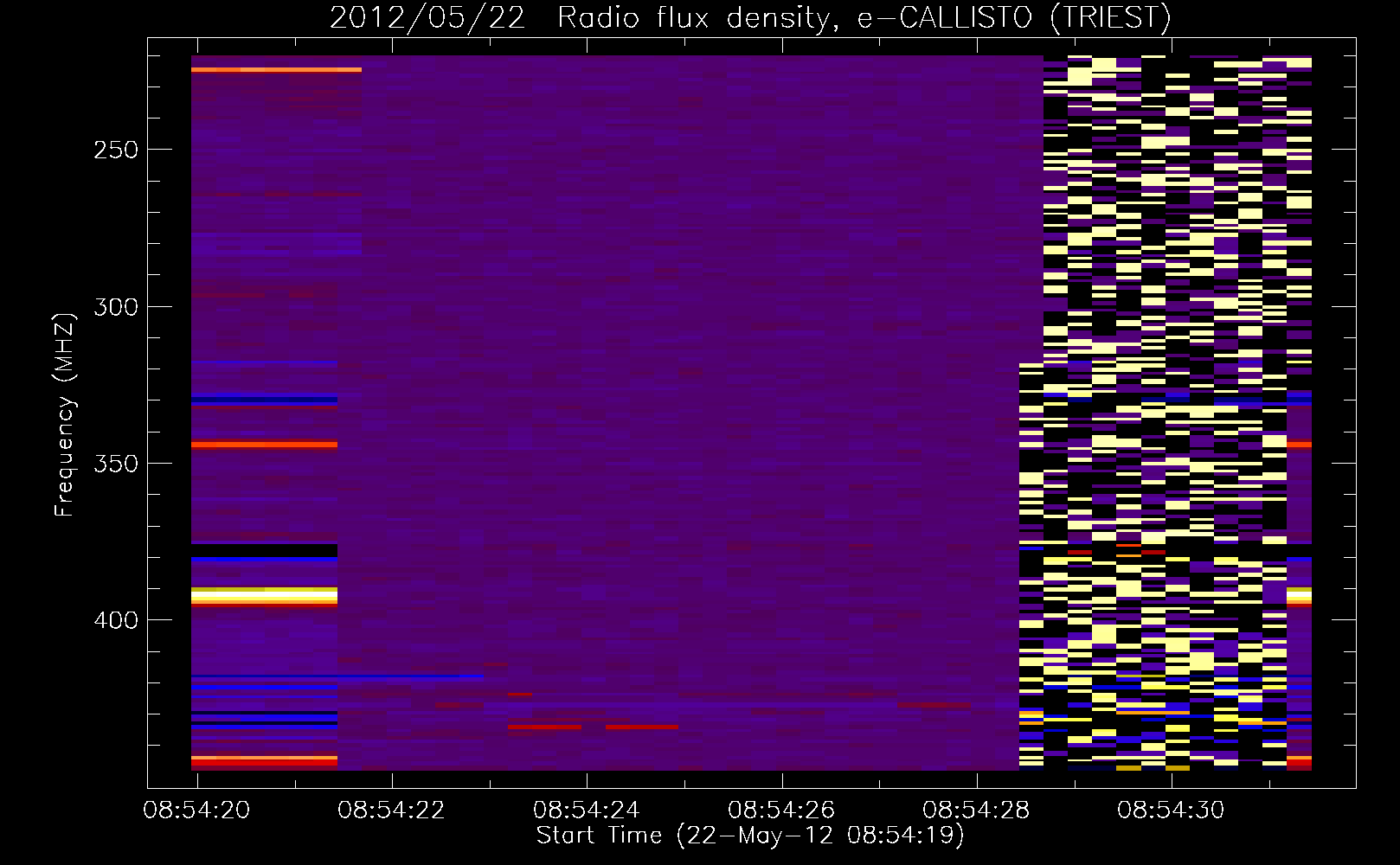Click the 08:54:22 time tick label
The width and height of the screenshot is (1400, 865).
(x=392, y=811)
